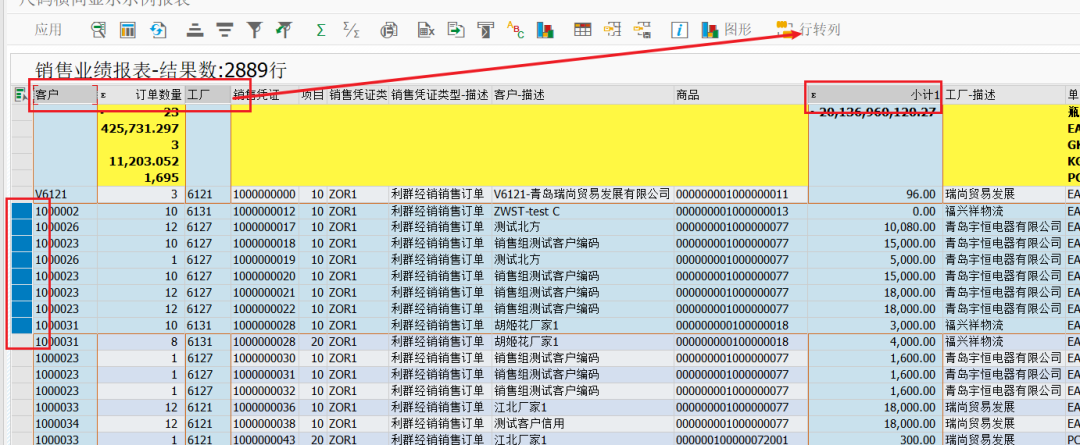The width and height of the screenshot is (1080, 445).
Task: Click the 销售凭证类型-描述 column header
Action: tap(440, 95)
